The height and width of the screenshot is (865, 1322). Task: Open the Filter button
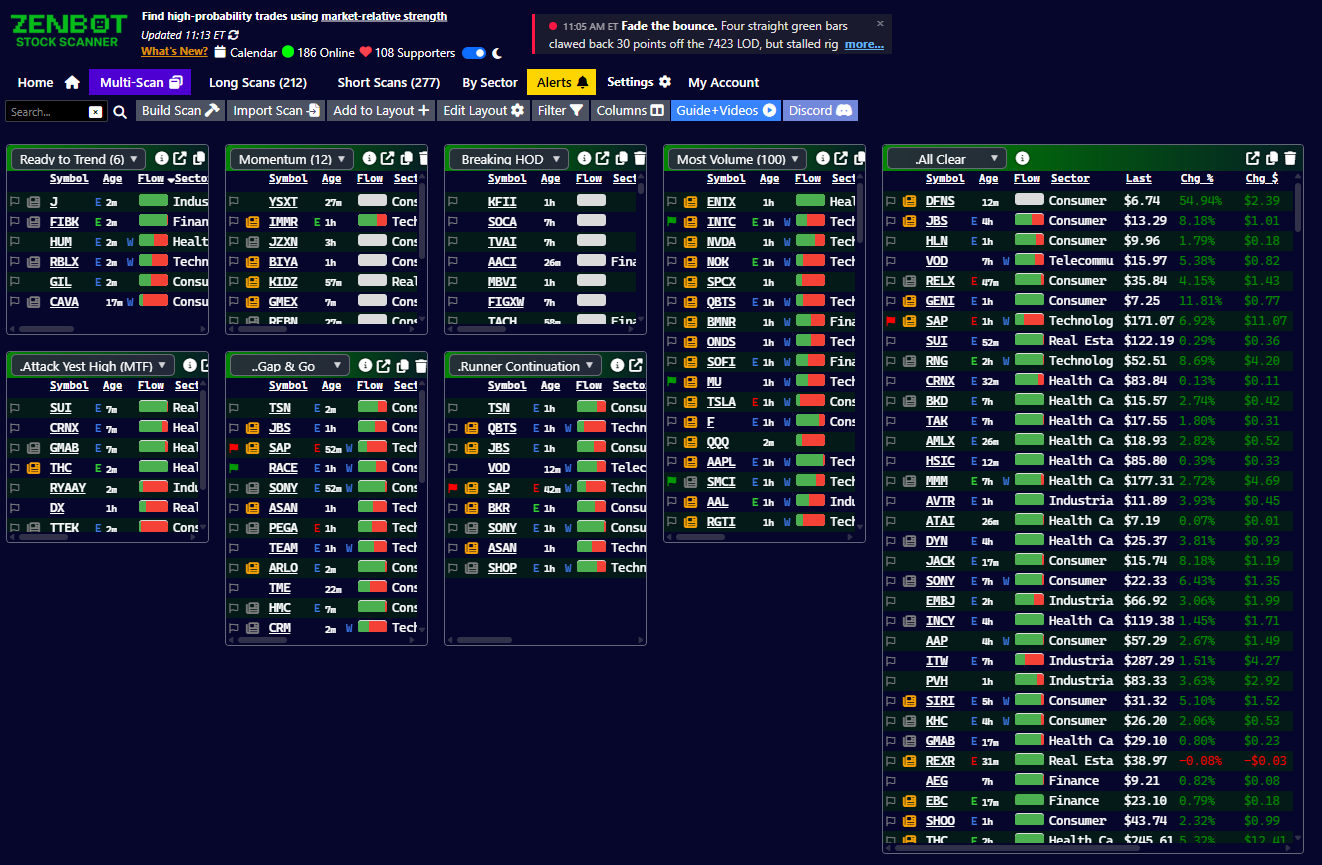[x=560, y=111]
